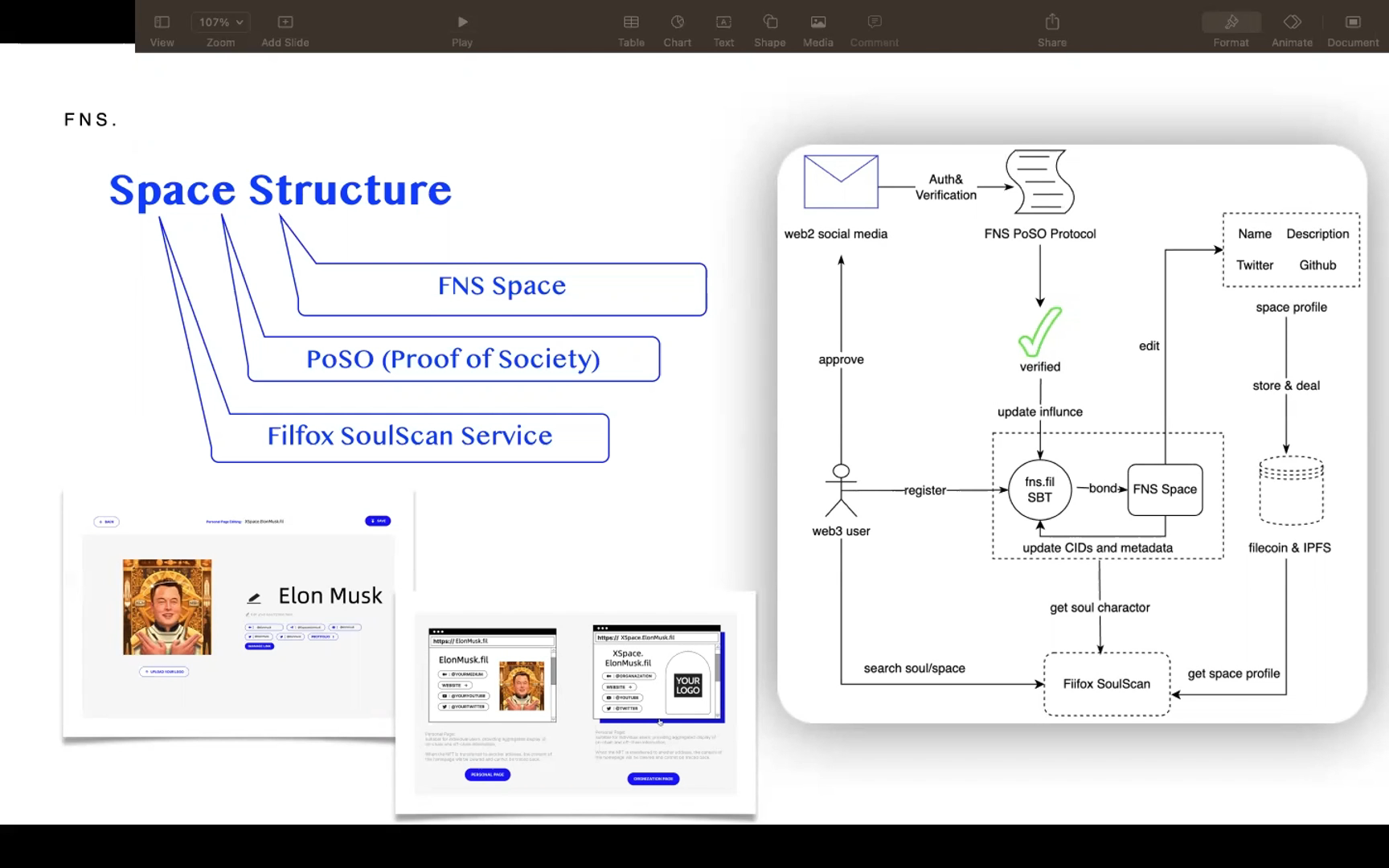The width and height of the screenshot is (1389, 868).
Task: Click the blue PERSONAL PAGE button in mockup
Action: point(487,775)
